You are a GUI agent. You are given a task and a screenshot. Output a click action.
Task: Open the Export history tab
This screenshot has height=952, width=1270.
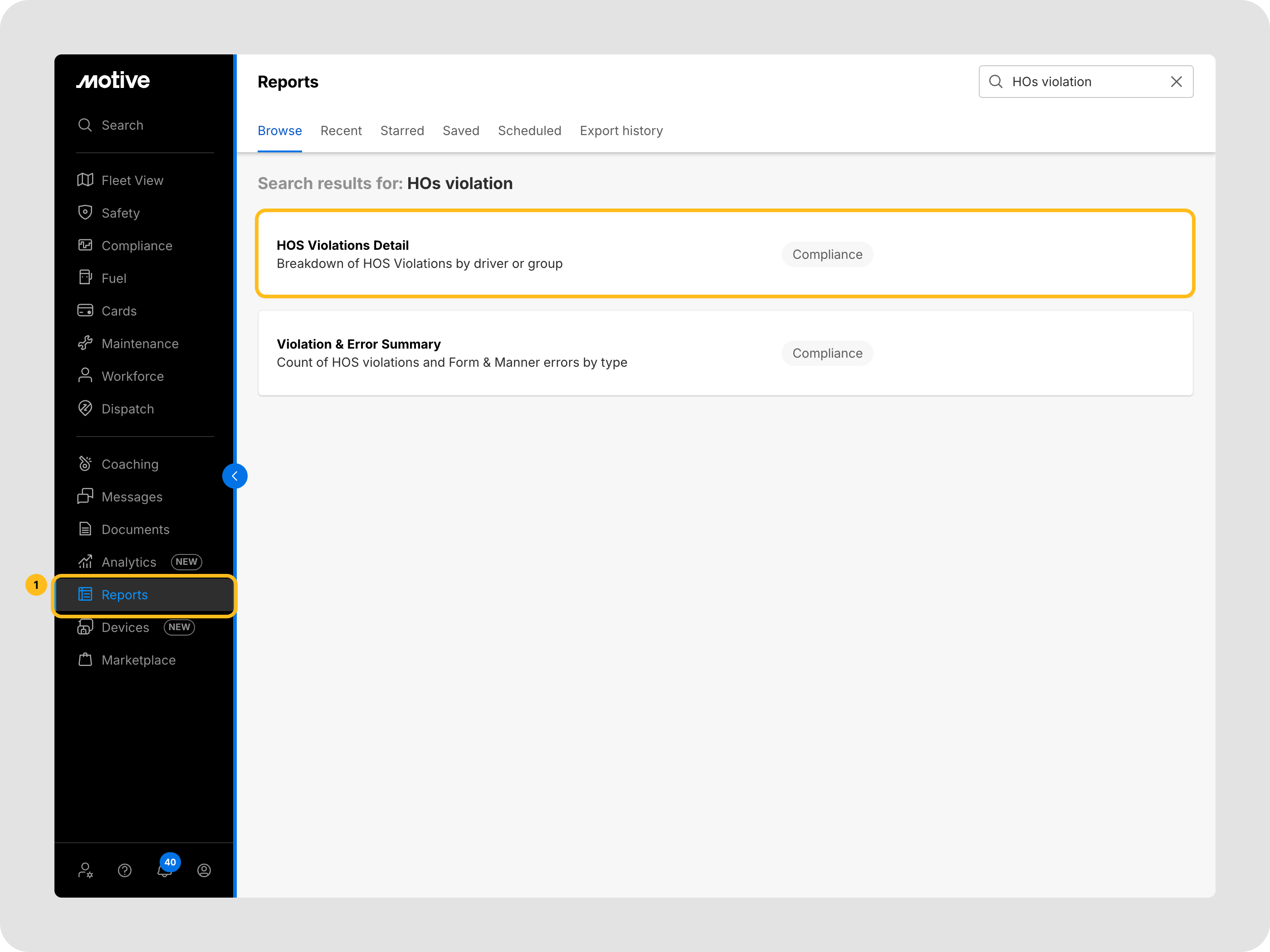tap(620, 131)
